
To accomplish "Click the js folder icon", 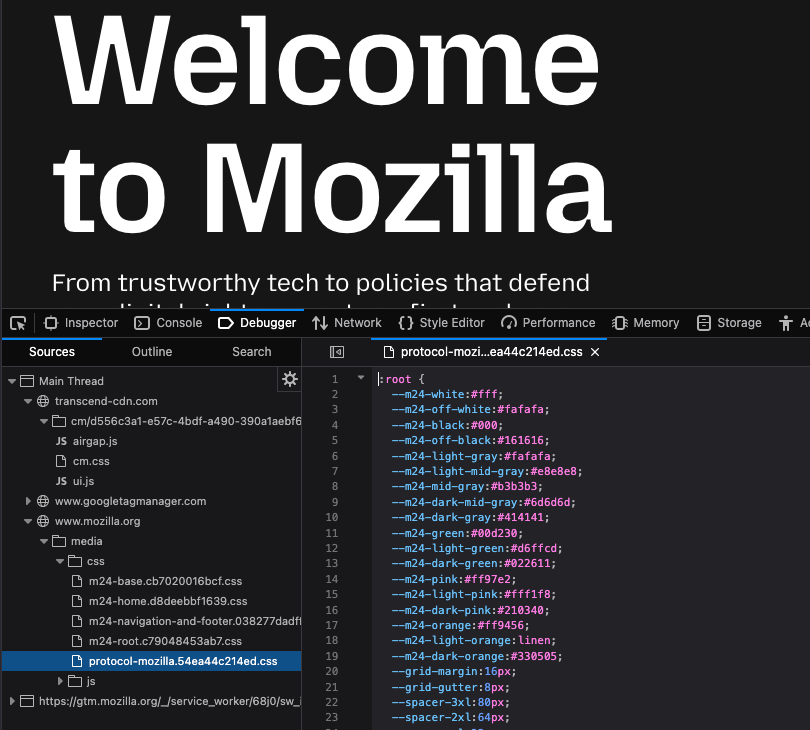I will [x=75, y=681].
